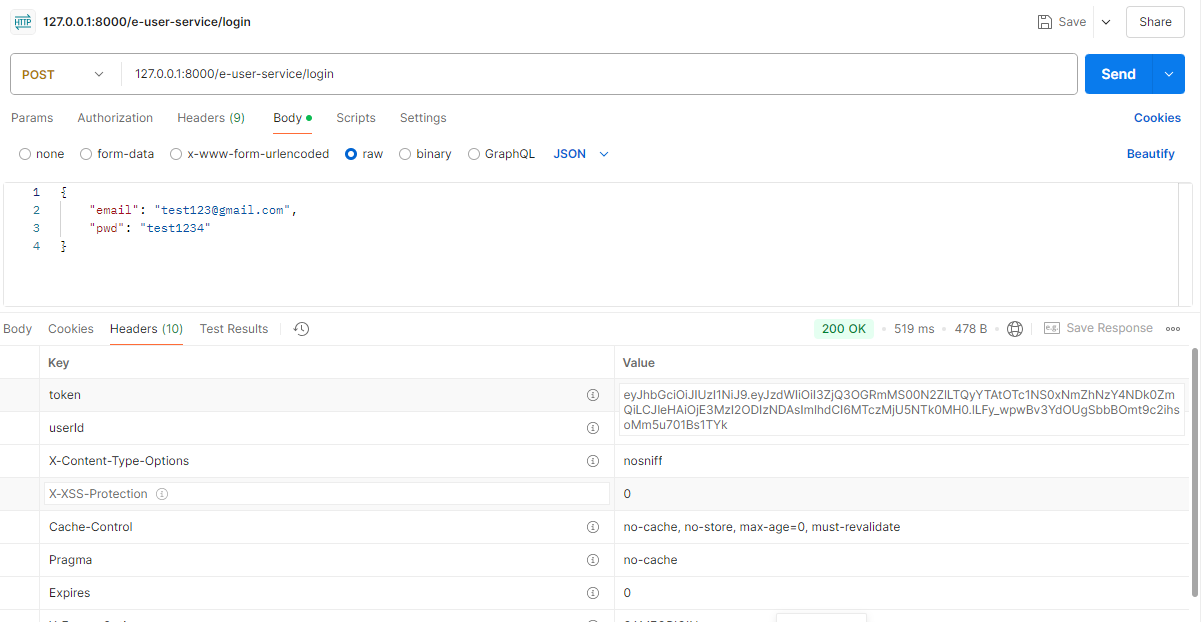
Task: Click the request URL input field
Action: point(600,74)
